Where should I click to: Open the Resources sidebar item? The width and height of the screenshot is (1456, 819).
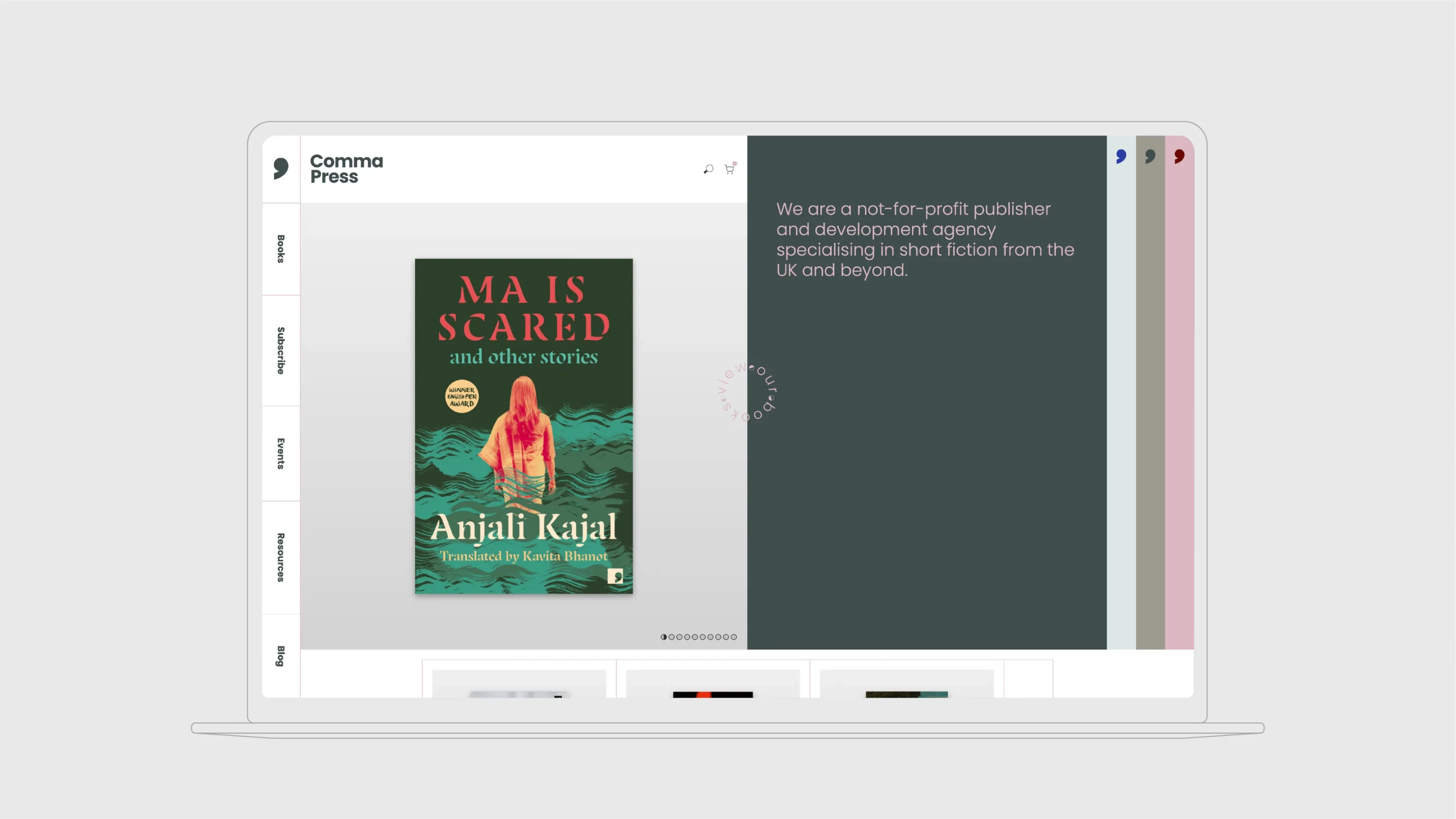pos(281,557)
